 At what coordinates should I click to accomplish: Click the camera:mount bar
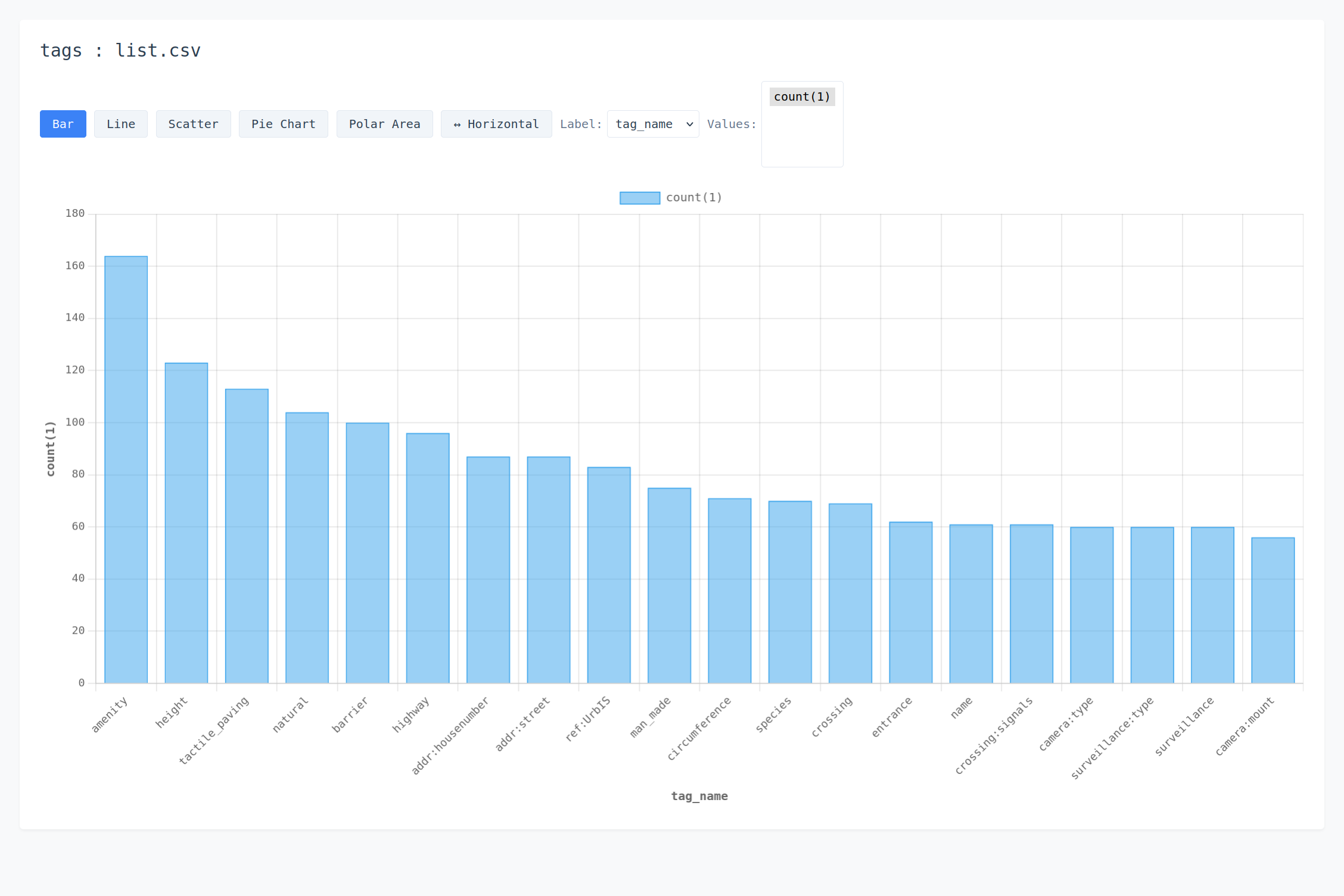(x=1273, y=610)
